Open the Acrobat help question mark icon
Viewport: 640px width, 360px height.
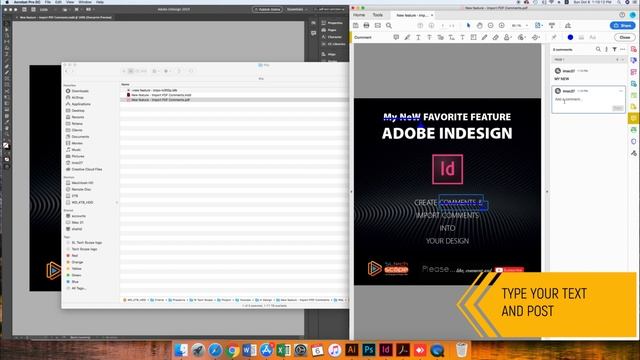622,15
